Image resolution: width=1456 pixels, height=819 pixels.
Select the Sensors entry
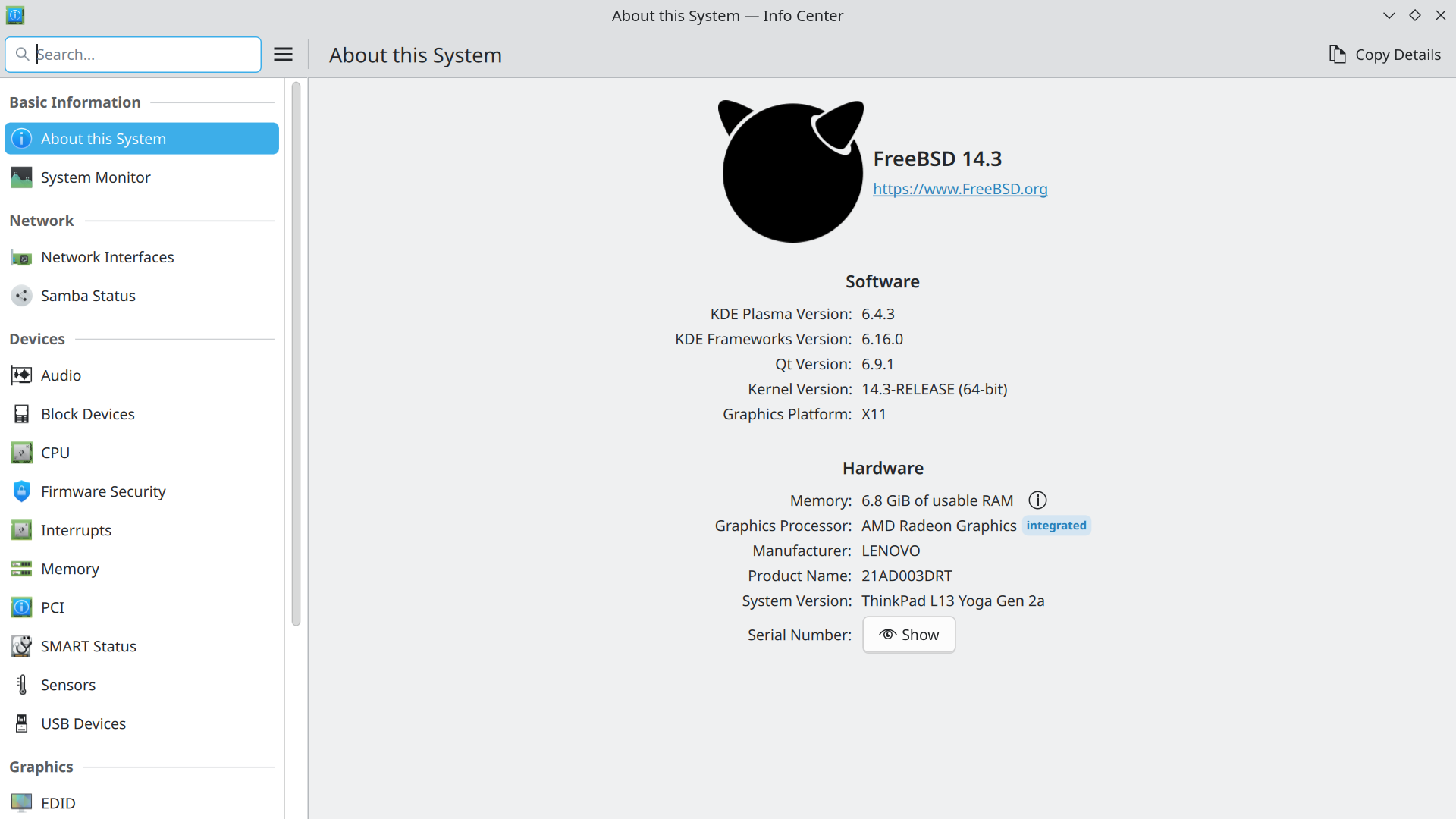coord(68,685)
